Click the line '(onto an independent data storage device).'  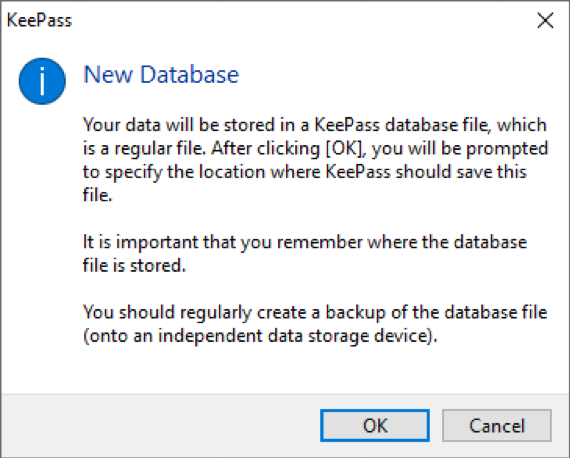[260, 336]
